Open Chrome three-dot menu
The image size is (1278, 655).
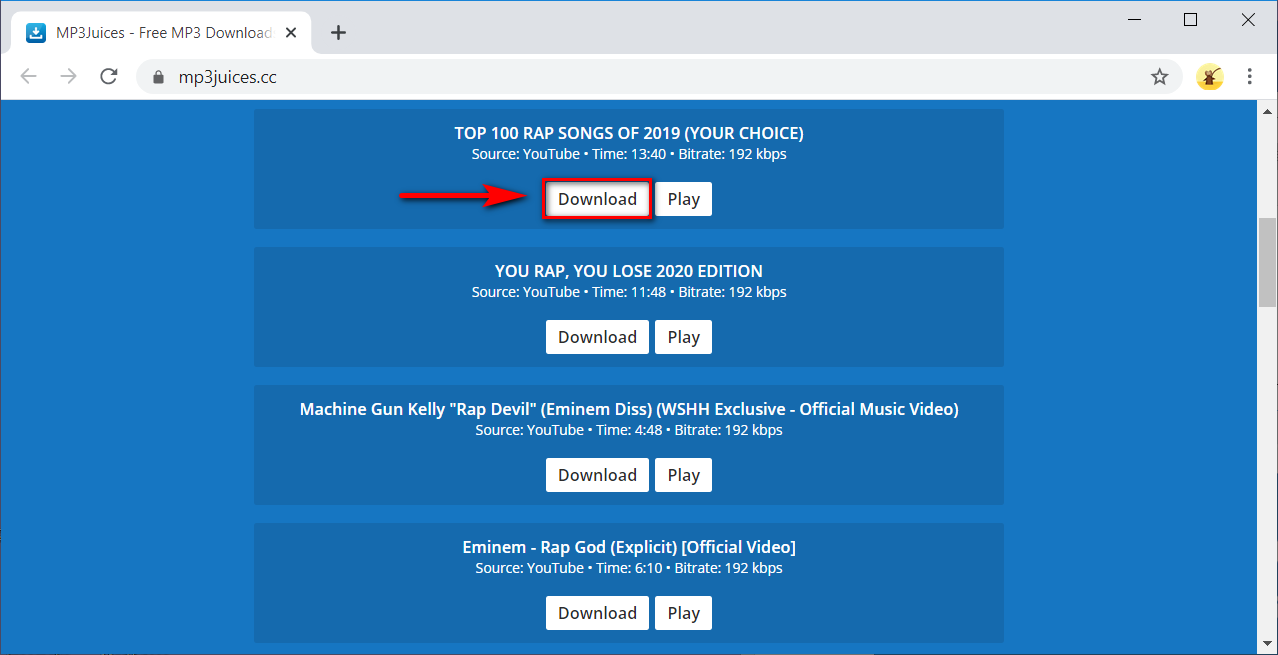[1250, 77]
